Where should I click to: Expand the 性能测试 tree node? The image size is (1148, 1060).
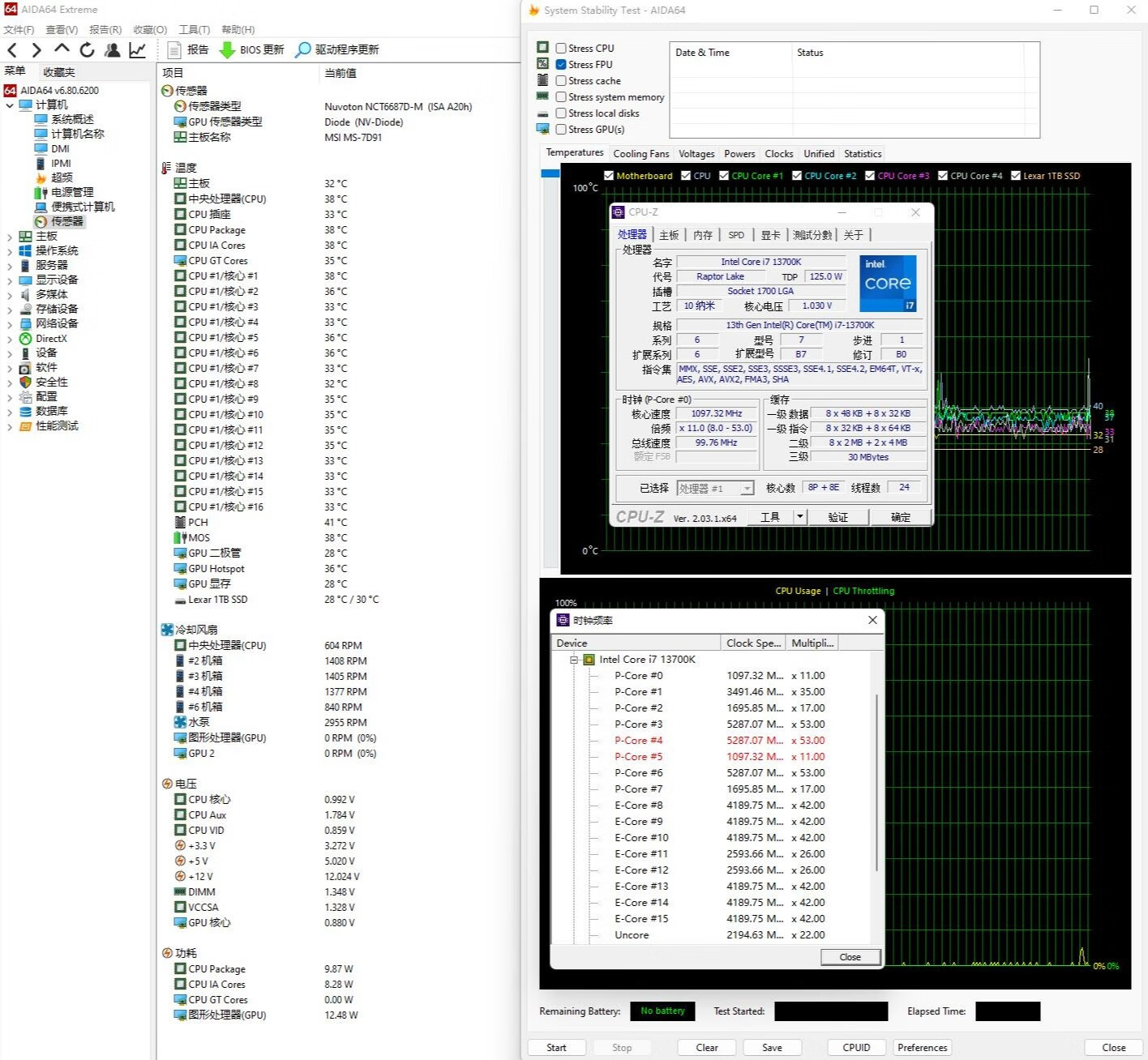[10, 426]
